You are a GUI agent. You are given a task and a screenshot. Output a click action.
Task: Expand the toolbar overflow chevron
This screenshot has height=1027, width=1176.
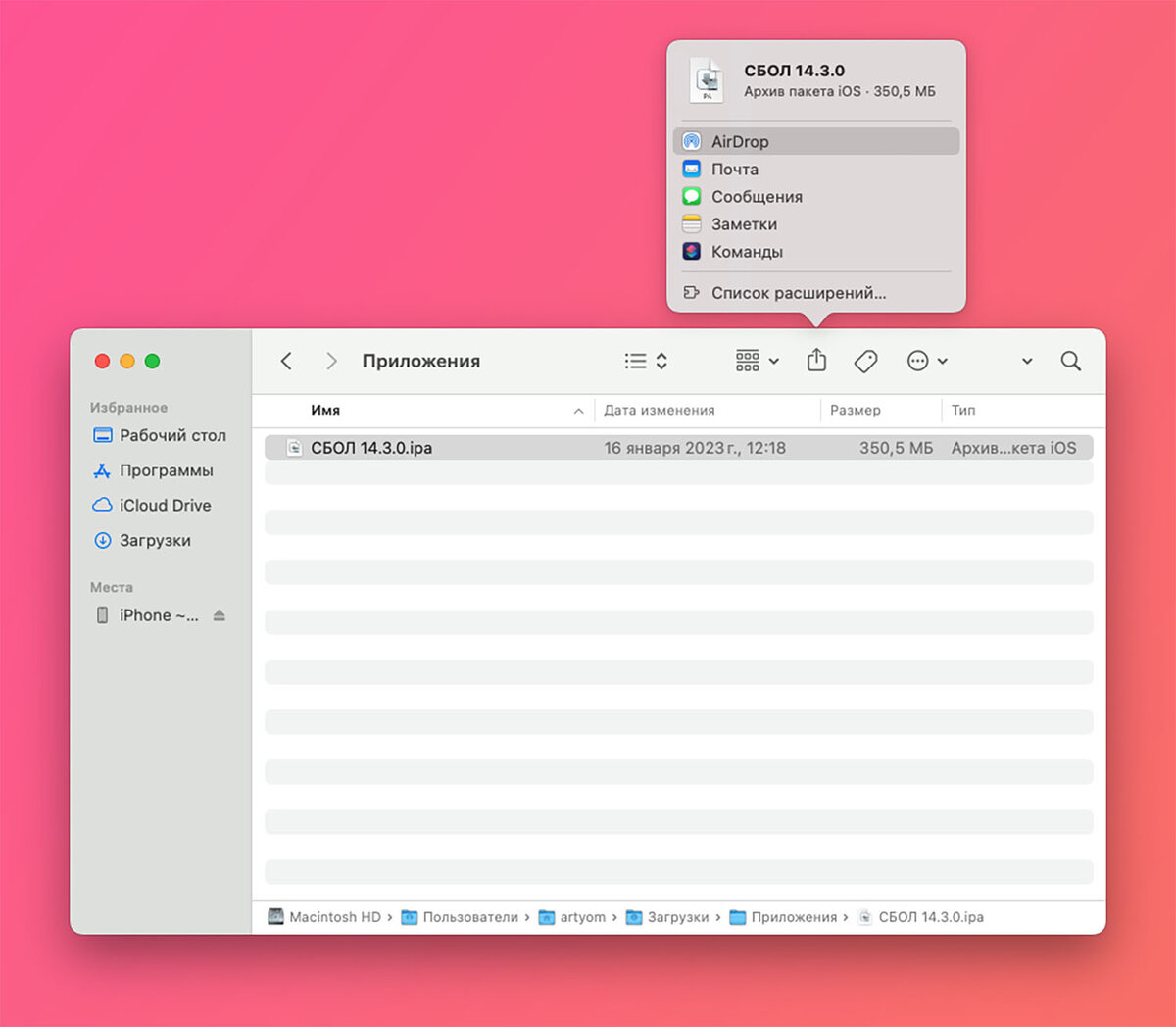tap(1027, 361)
